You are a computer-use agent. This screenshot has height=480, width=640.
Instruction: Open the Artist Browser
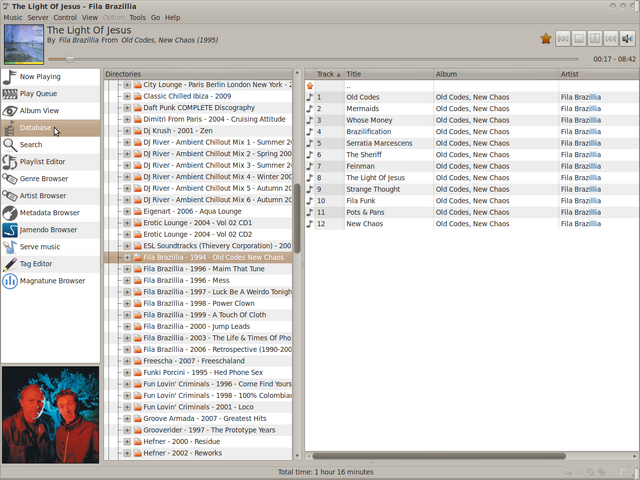pos(50,196)
